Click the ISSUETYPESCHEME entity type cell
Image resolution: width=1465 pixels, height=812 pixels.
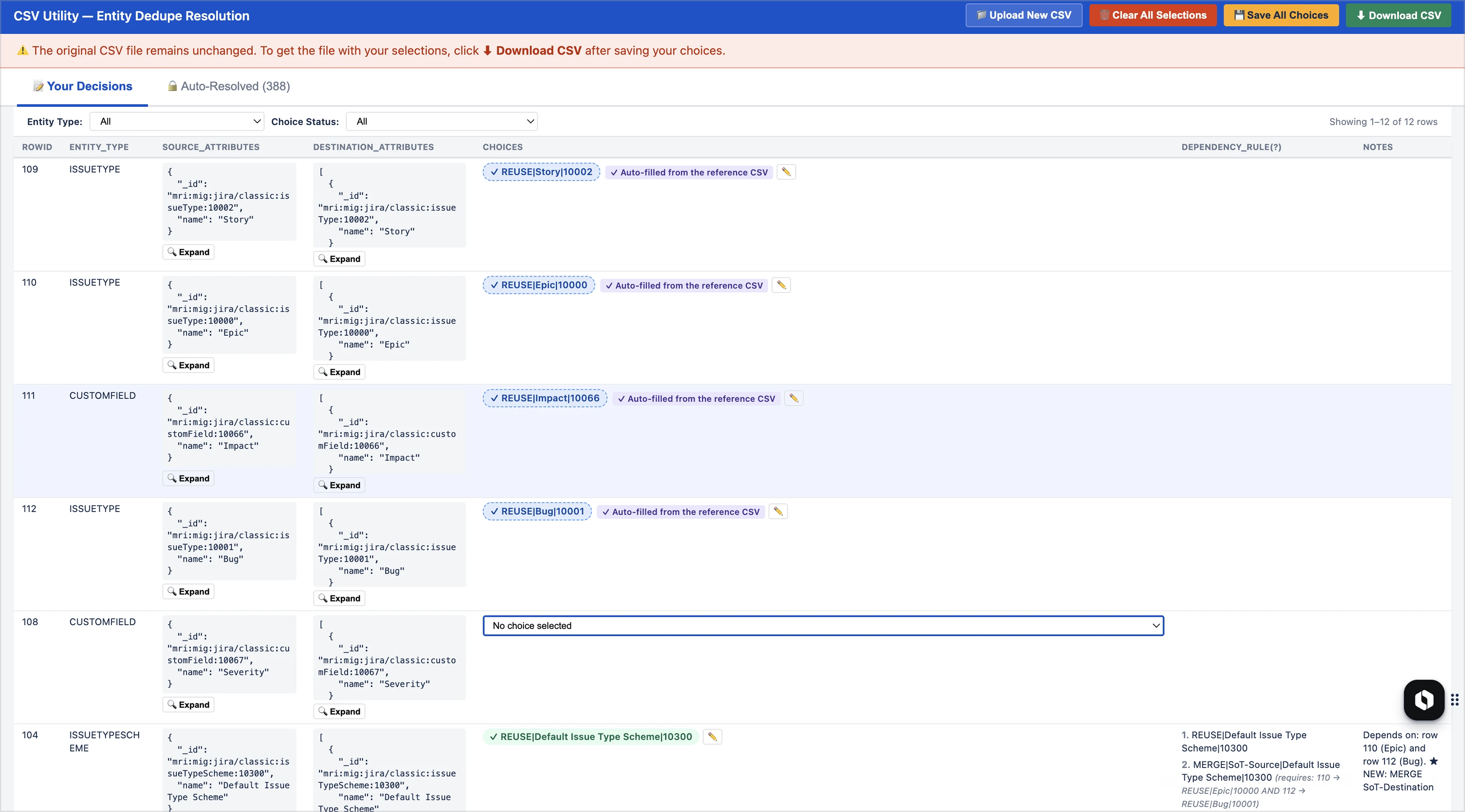pos(105,741)
